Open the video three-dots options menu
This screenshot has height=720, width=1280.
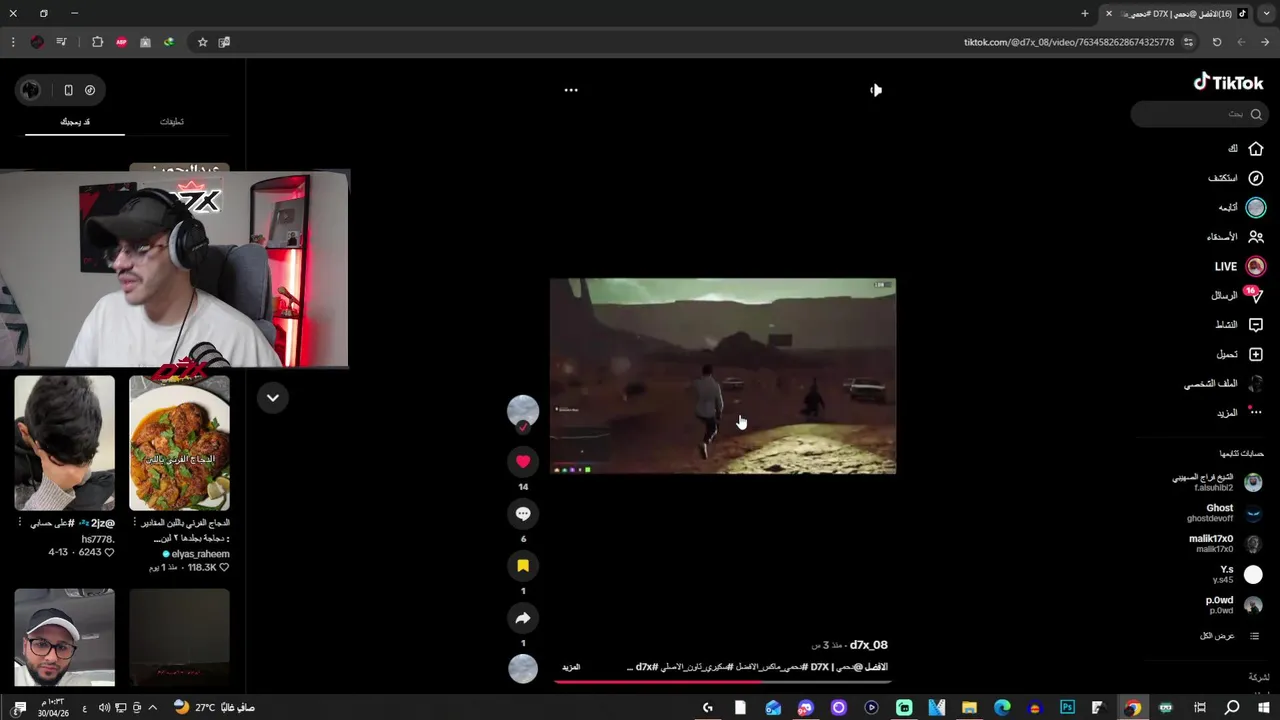click(571, 90)
